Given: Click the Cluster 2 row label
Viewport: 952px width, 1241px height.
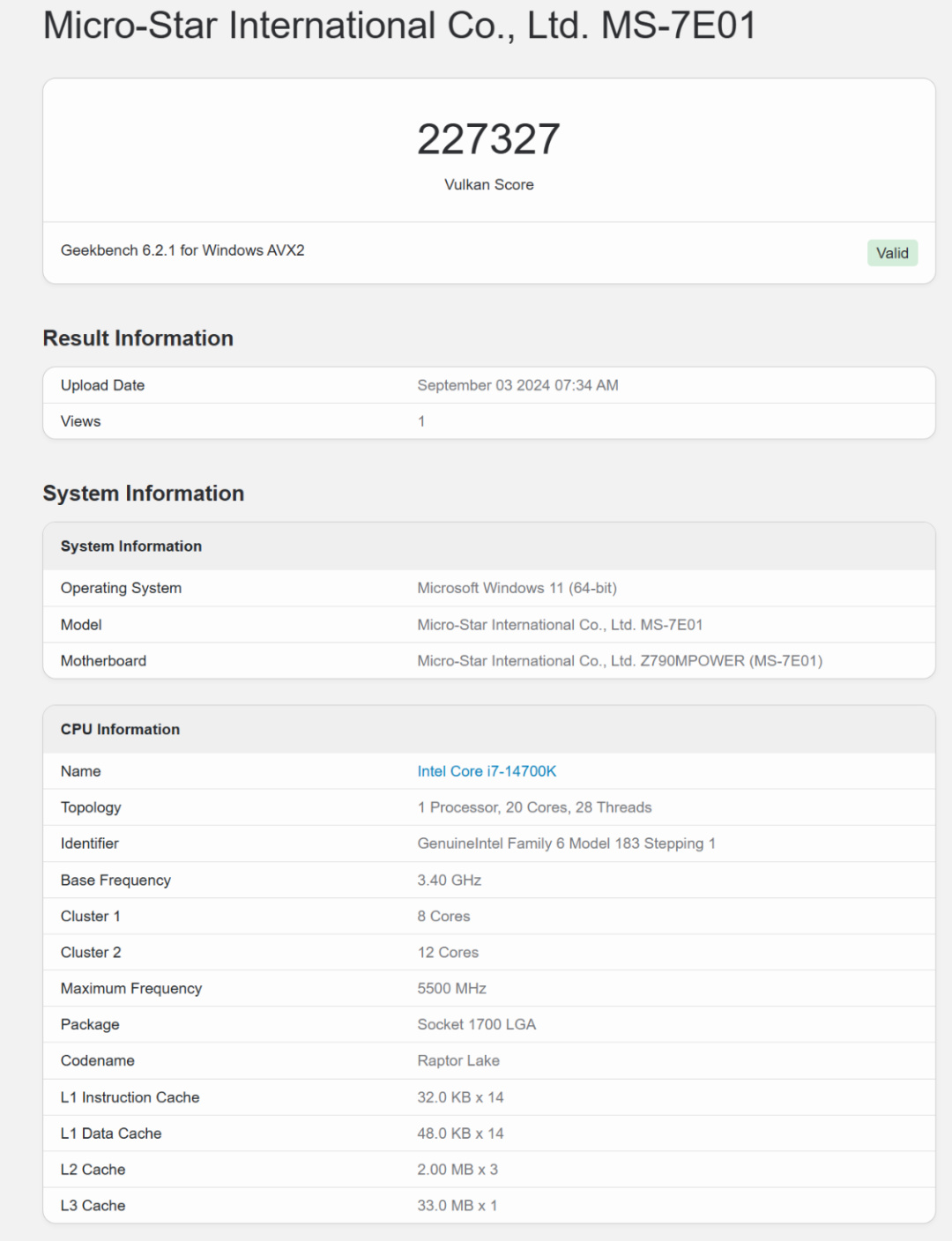Looking at the screenshot, I should pyautogui.click(x=91, y=953).
